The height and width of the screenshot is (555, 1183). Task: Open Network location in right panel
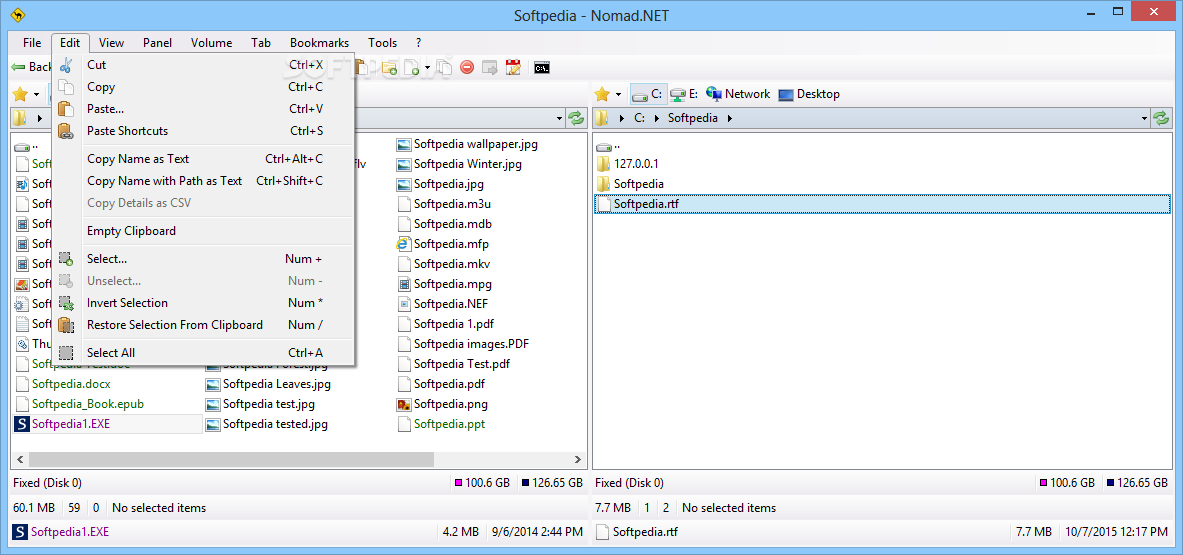click(x=738, y=94)
